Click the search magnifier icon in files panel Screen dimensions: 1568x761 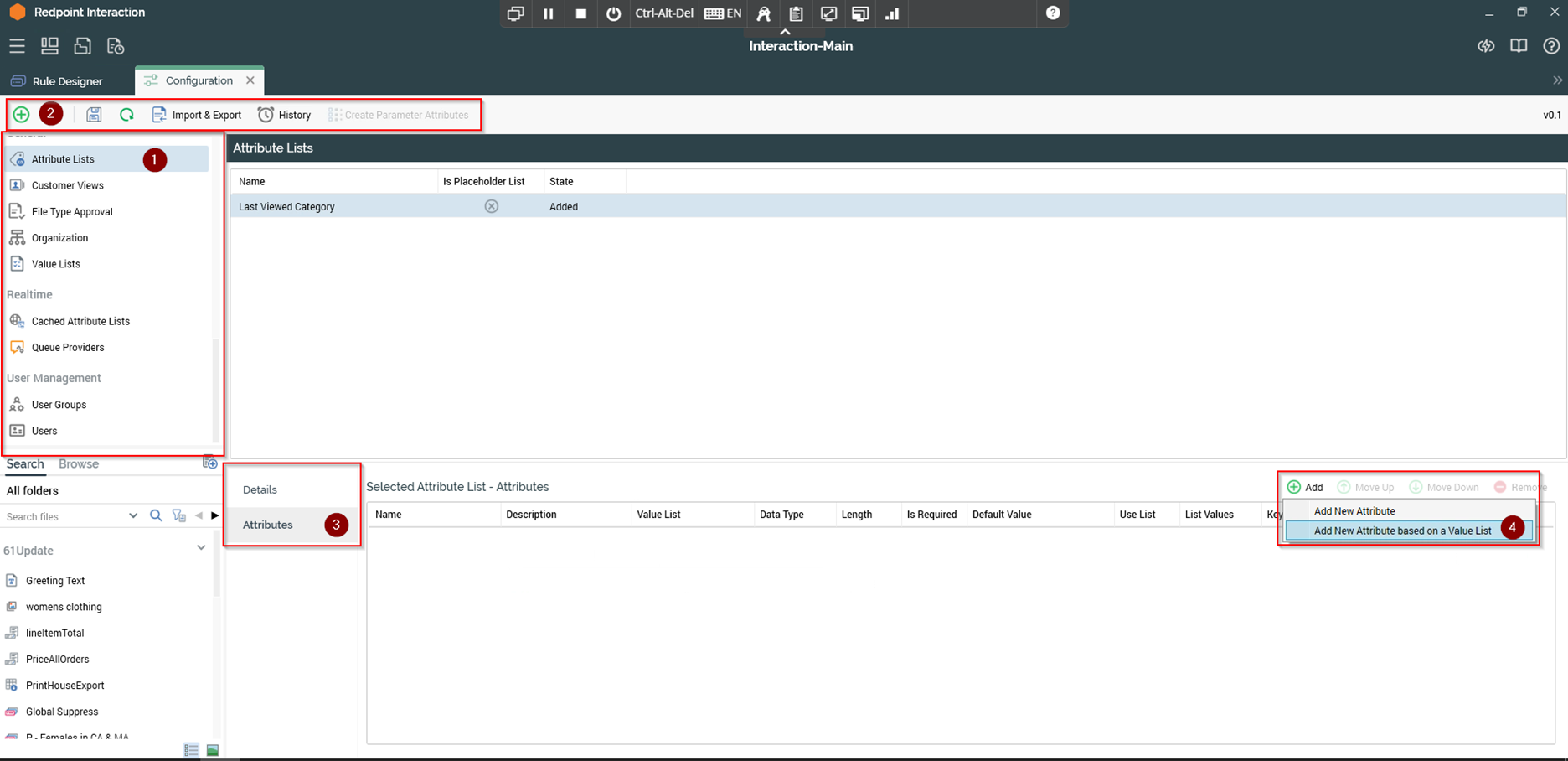156,516
